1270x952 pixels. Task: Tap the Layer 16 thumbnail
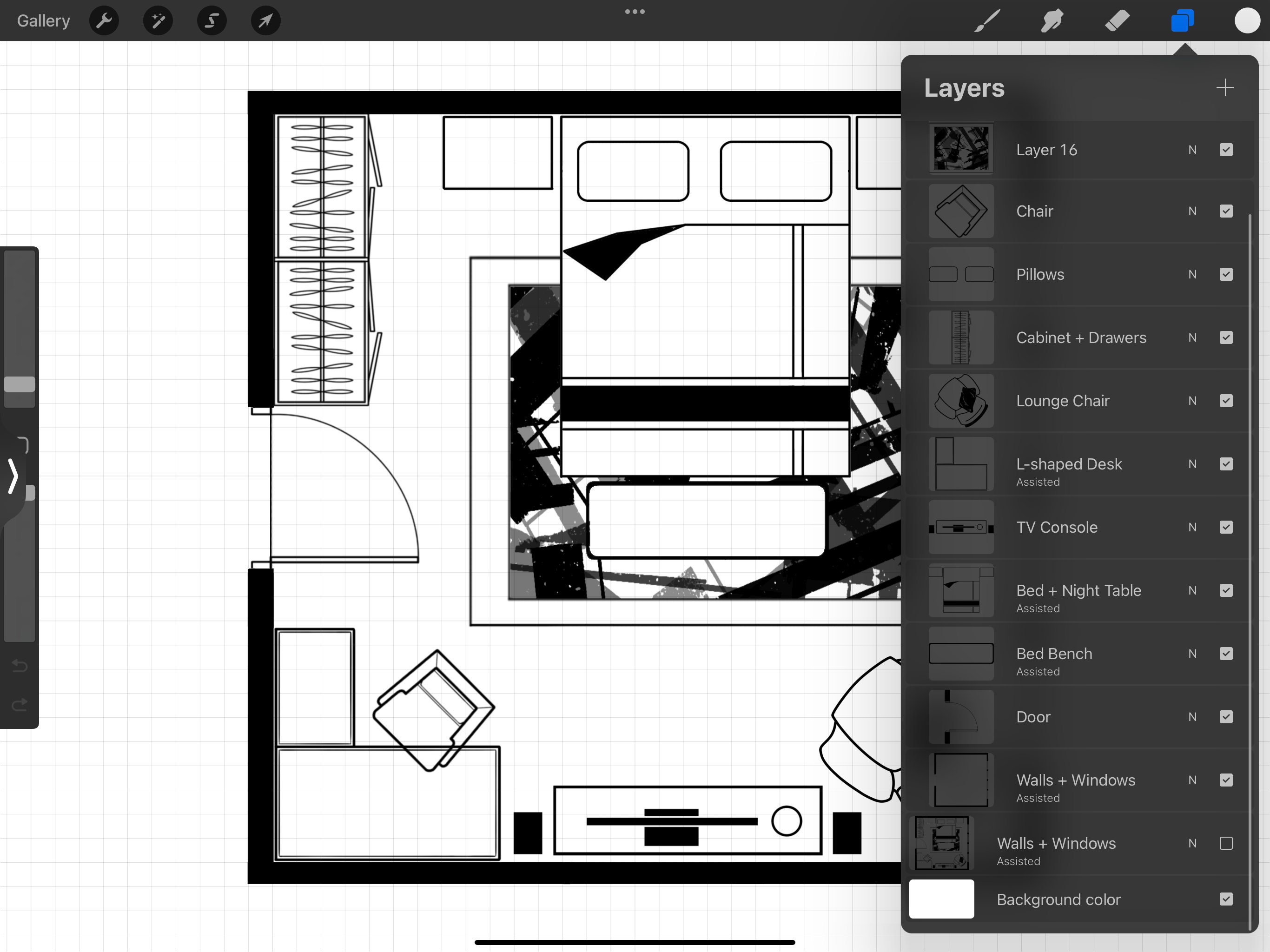(x=961, y=149)
